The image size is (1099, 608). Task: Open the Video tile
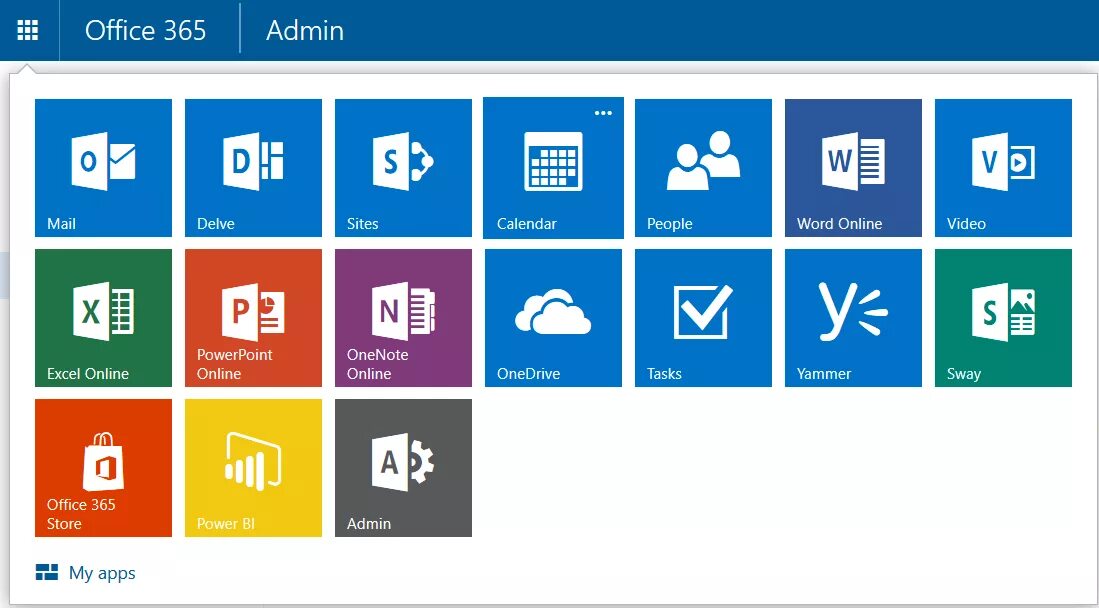pyautogui.click(x=1003, y=168)
